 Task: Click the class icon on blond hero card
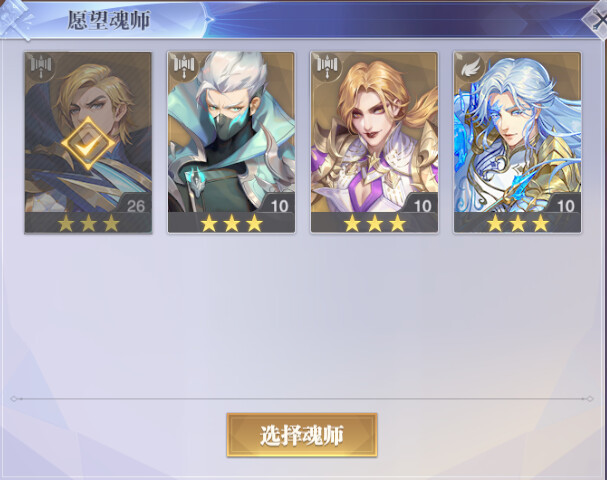tap(41, 67)
